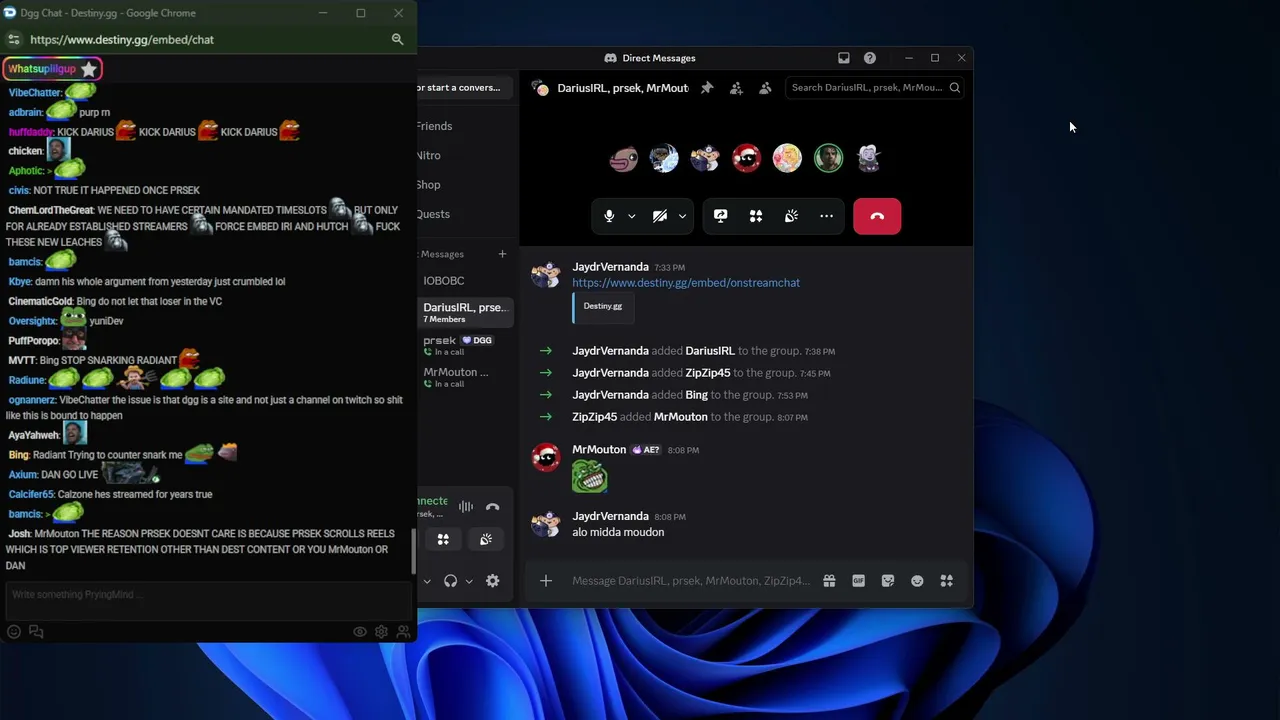Mute the microphone in the call
Image resolution: width=1280 pixels, height=720 pixels.
click(x=609, y=216)
